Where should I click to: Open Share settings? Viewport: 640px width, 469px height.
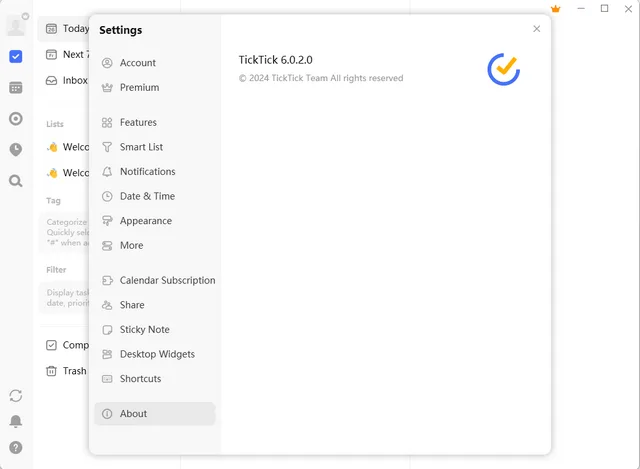pos(155,305)
